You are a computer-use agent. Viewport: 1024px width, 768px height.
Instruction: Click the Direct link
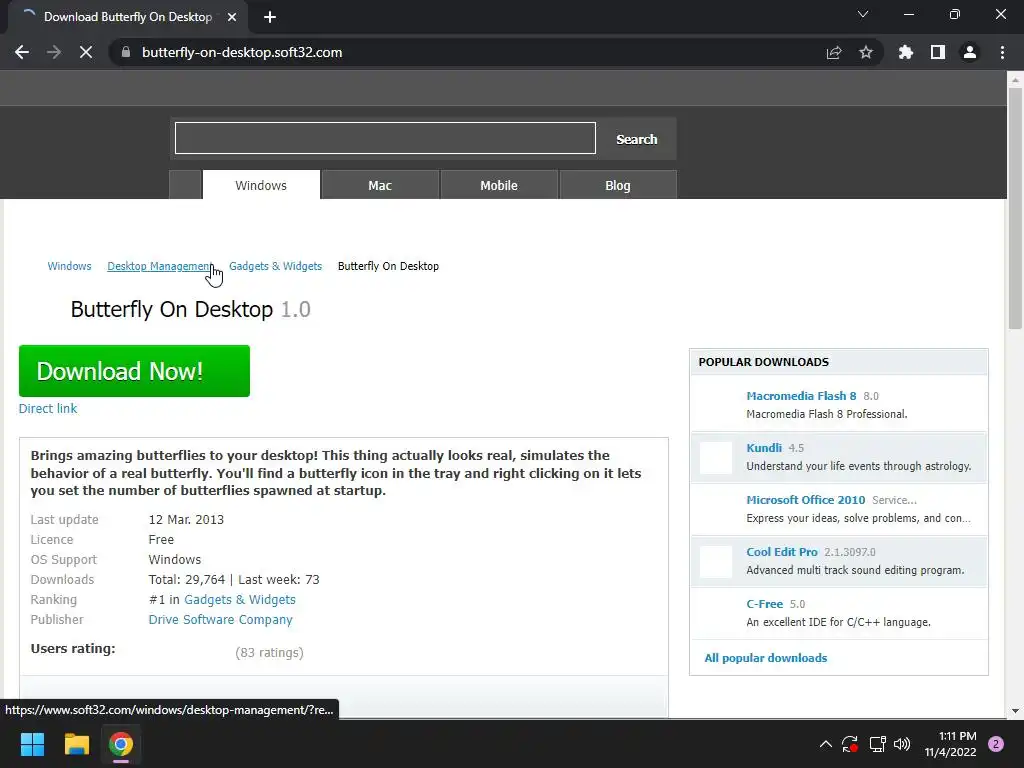pyautogui.click(x=48, y=408)
